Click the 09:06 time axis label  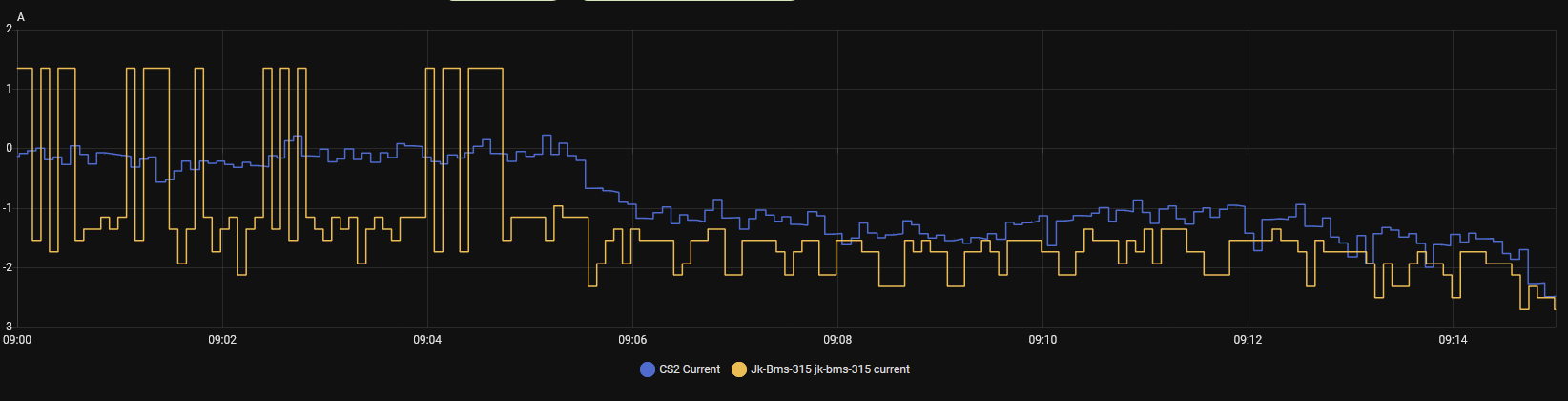(632, 339)
